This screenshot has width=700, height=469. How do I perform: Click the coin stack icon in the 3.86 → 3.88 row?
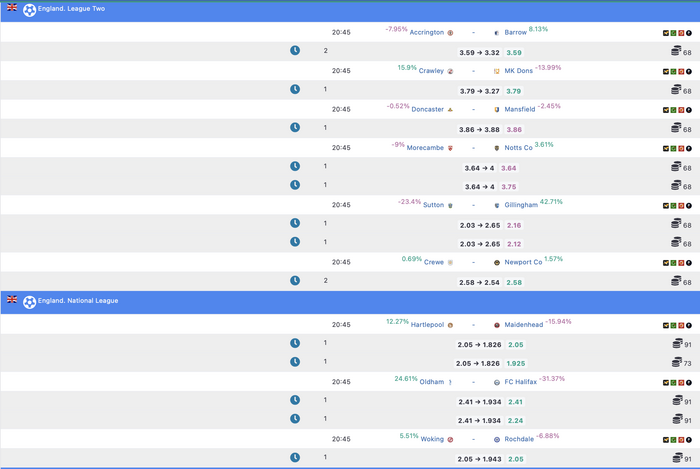676,128
